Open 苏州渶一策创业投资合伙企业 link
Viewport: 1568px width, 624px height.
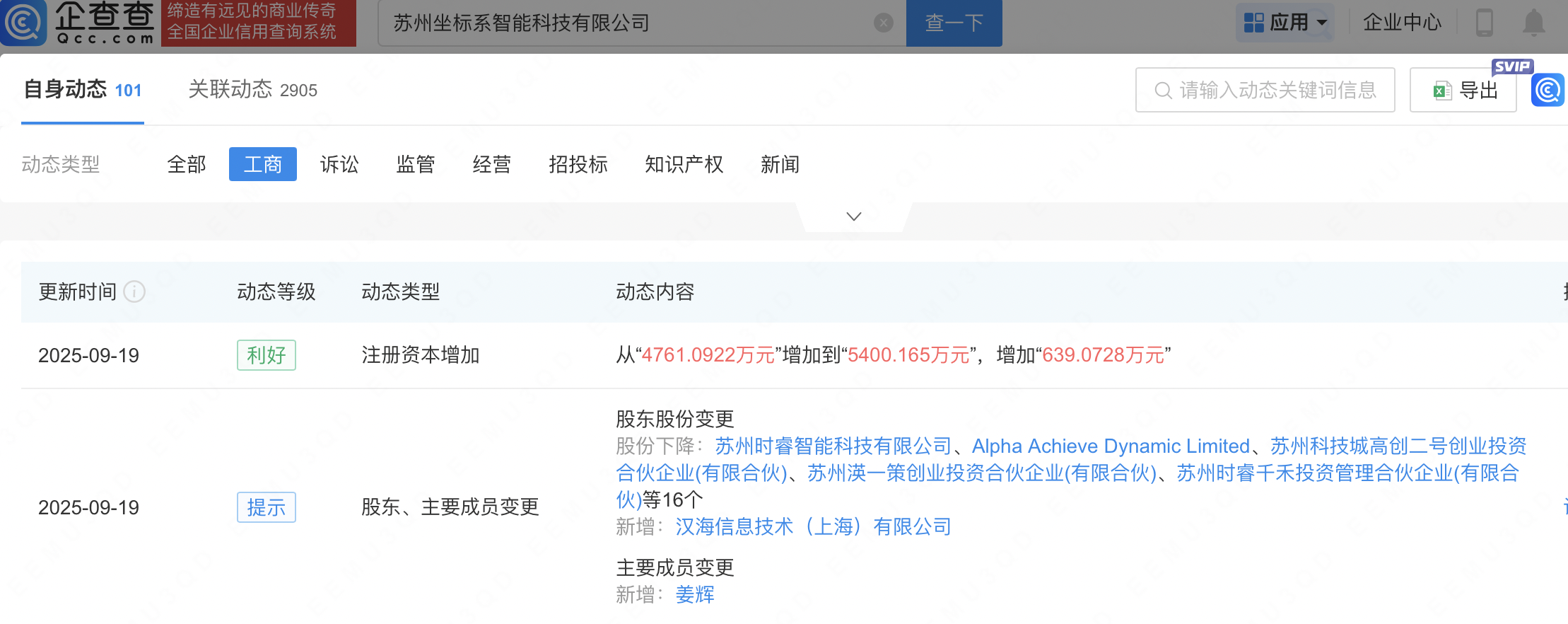point(982,473)
